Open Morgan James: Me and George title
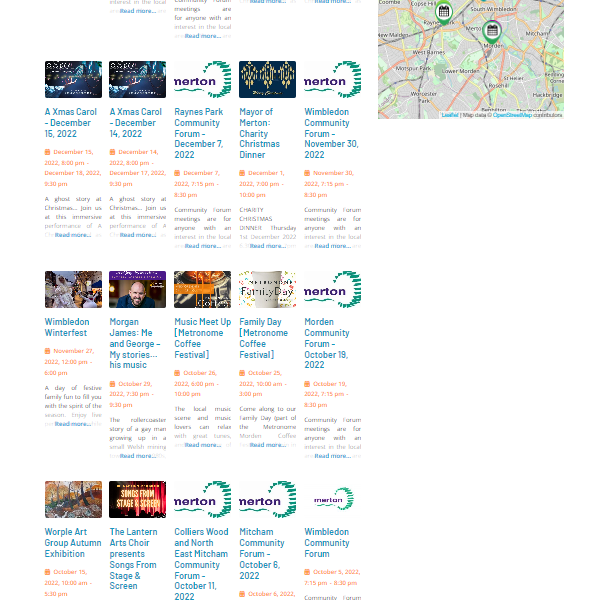 click(135, 343)
